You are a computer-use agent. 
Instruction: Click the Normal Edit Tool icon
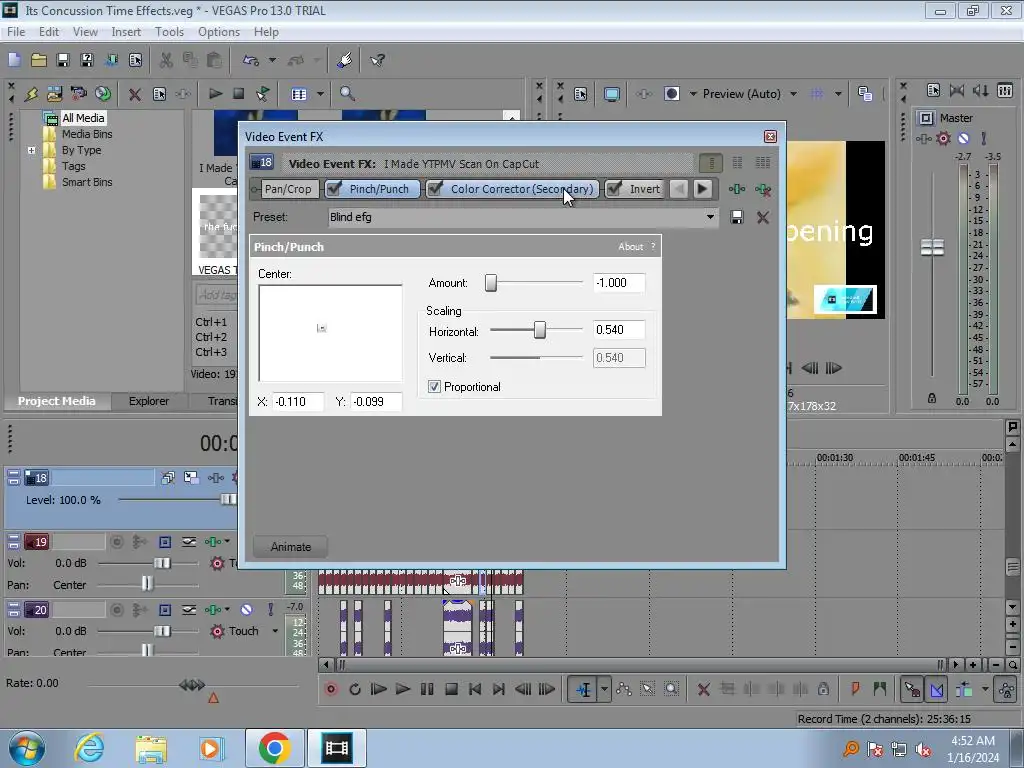584,689
